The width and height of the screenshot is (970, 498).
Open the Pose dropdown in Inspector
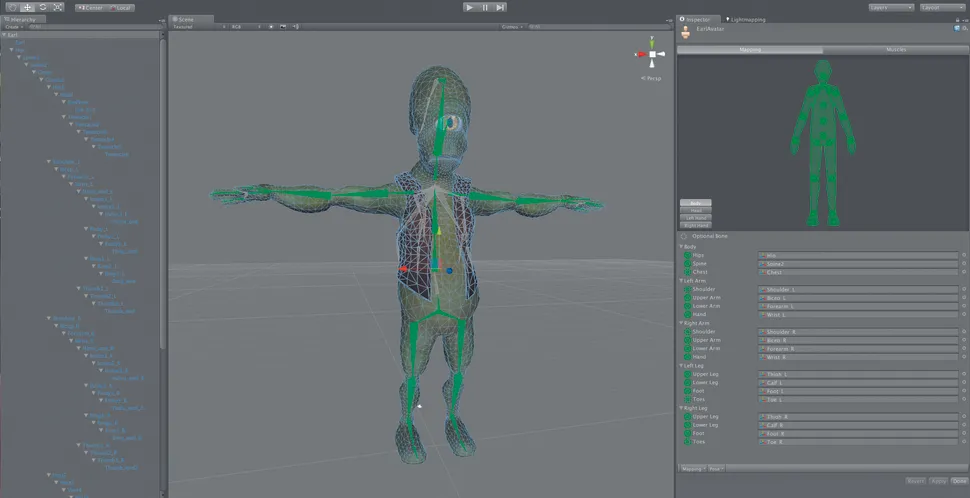pos(717,467)
